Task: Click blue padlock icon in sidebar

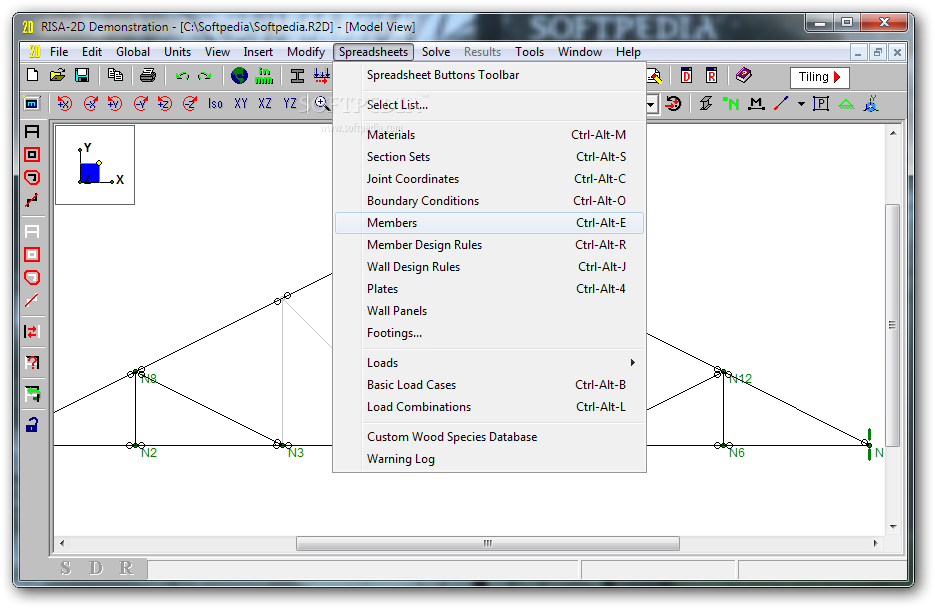Action: [32, 424]
